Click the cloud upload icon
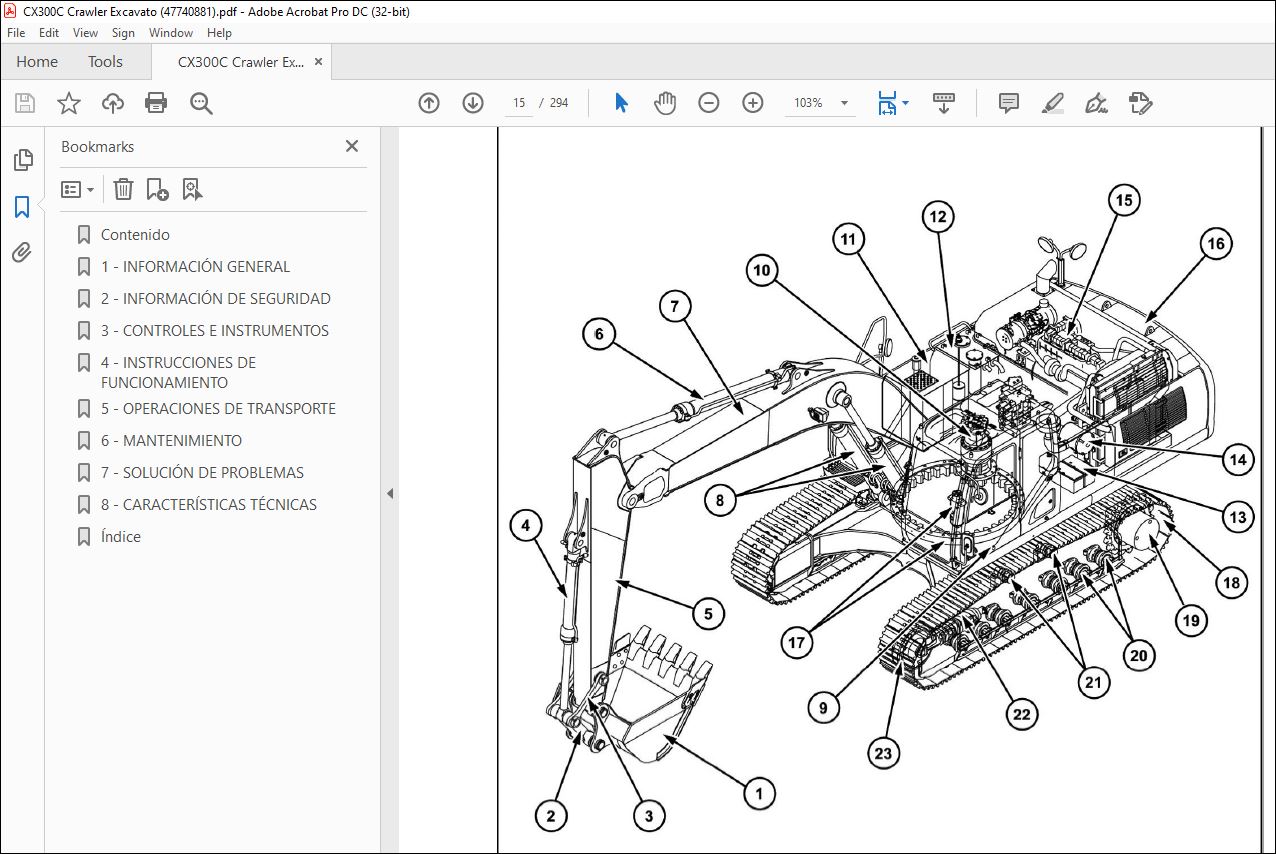Image resolution: width=1276 pixels, height=854 pixels. [112, 103]
